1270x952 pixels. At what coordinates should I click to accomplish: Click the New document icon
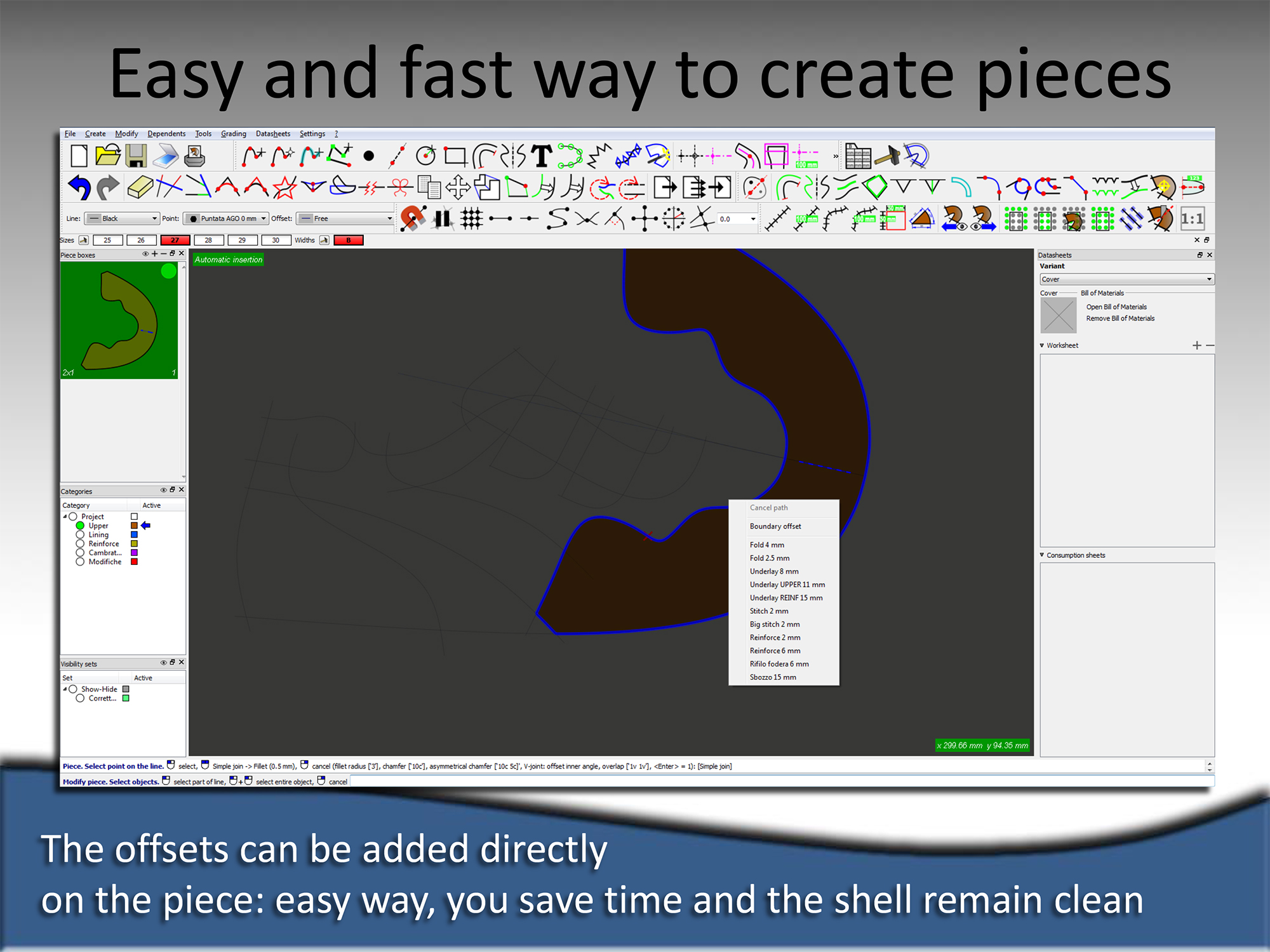(79, 155)
